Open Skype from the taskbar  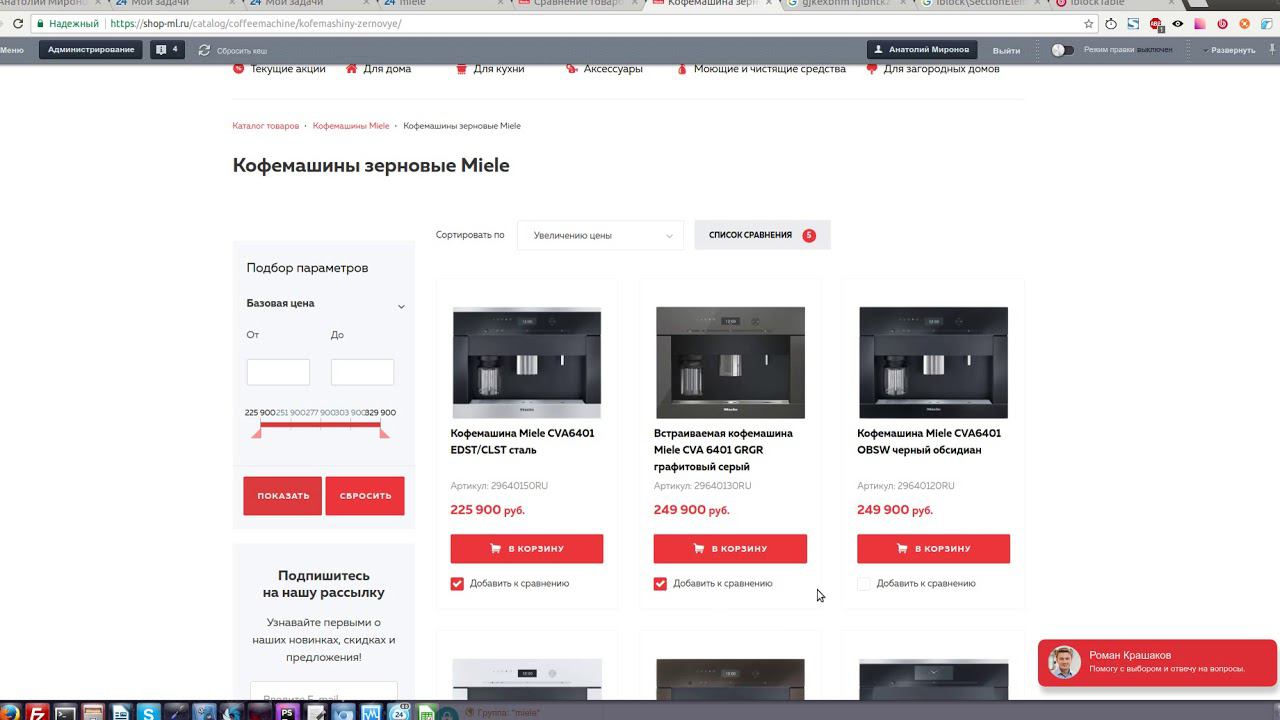[149, 712]
